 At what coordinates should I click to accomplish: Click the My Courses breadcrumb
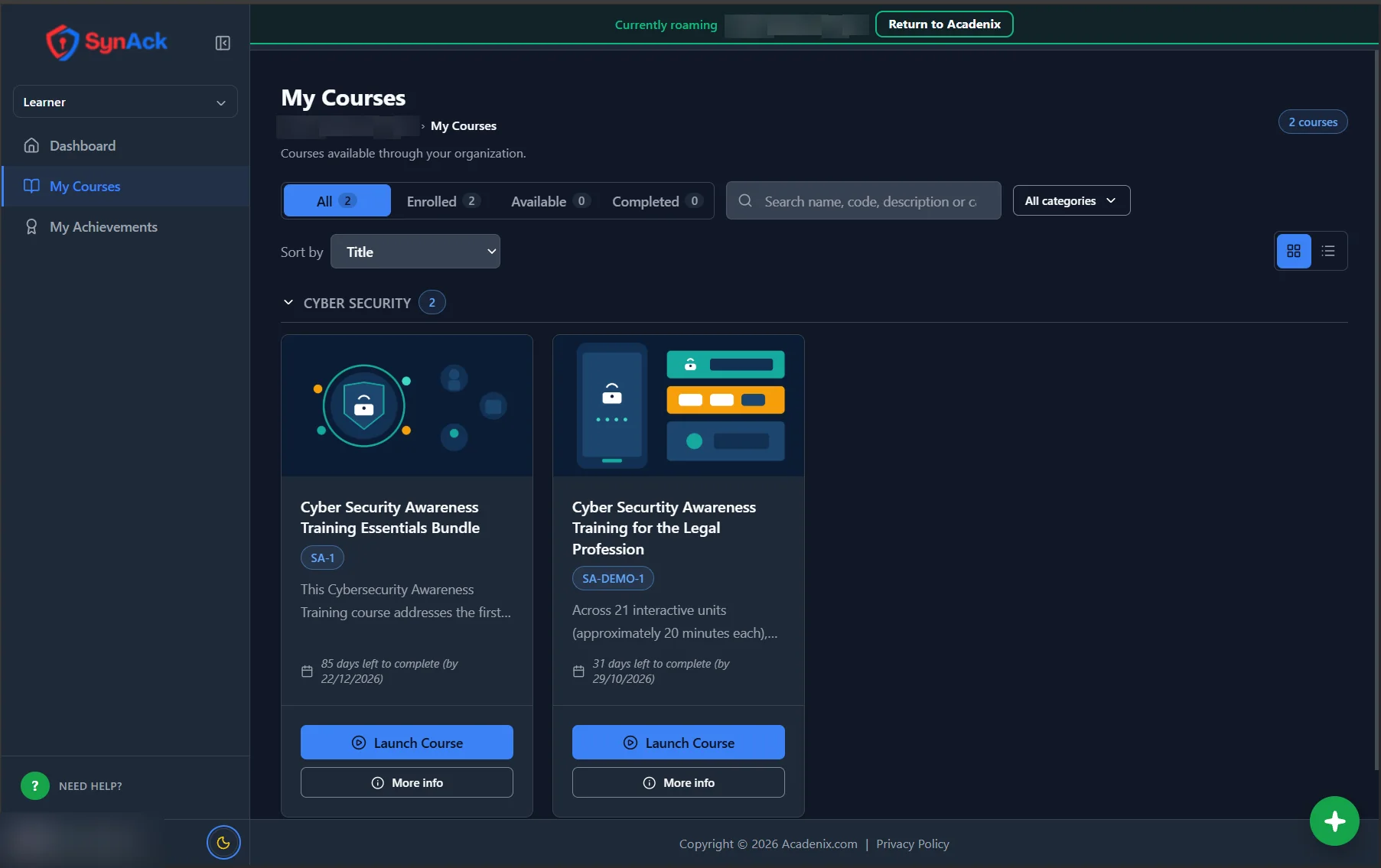coord(464,125)
